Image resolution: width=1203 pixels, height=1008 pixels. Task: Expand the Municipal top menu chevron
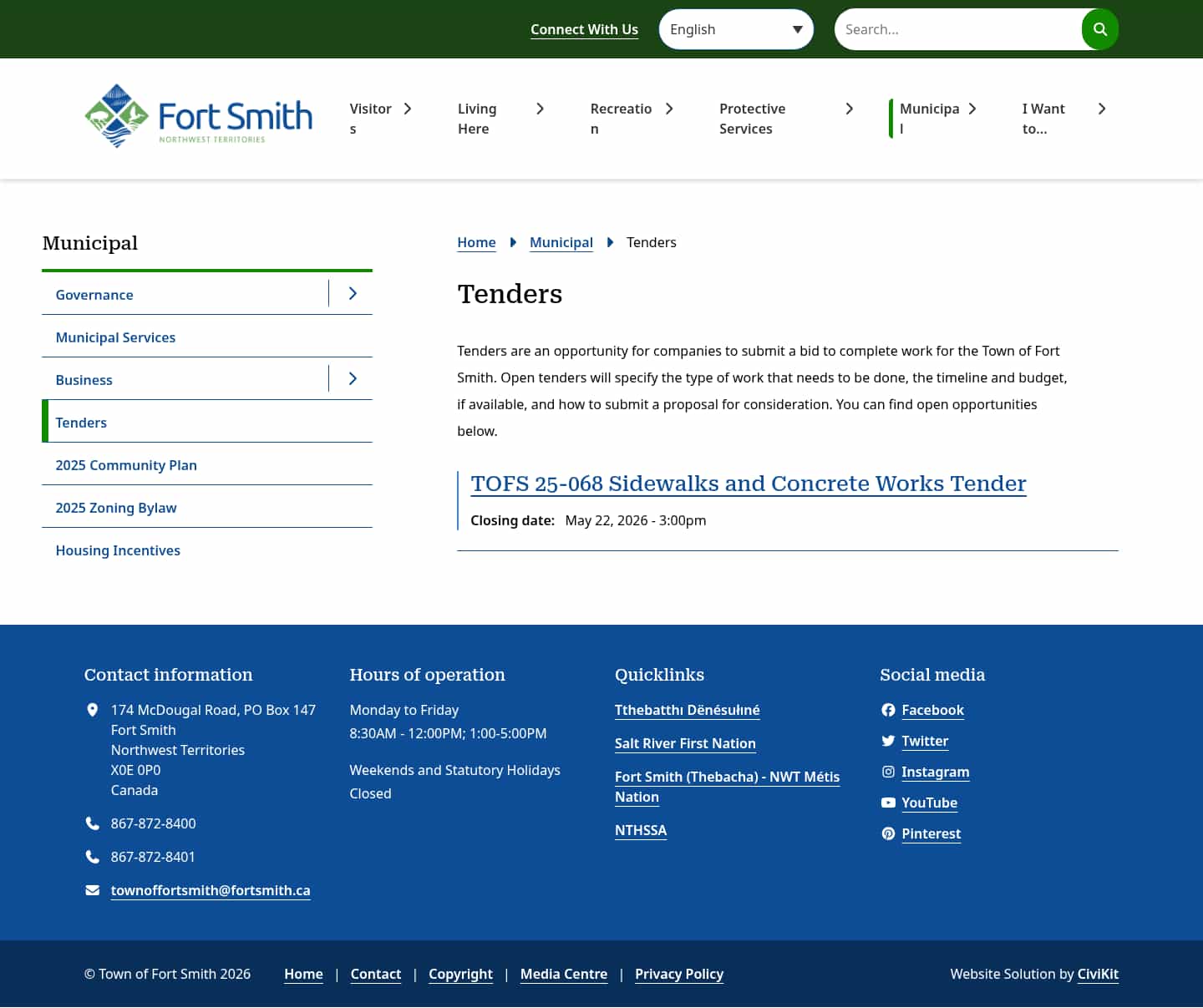pos(972,109)
